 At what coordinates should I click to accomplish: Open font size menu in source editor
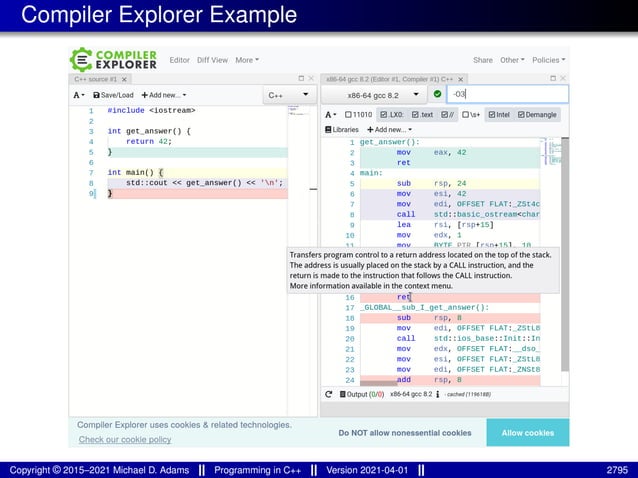pos(79,95)
